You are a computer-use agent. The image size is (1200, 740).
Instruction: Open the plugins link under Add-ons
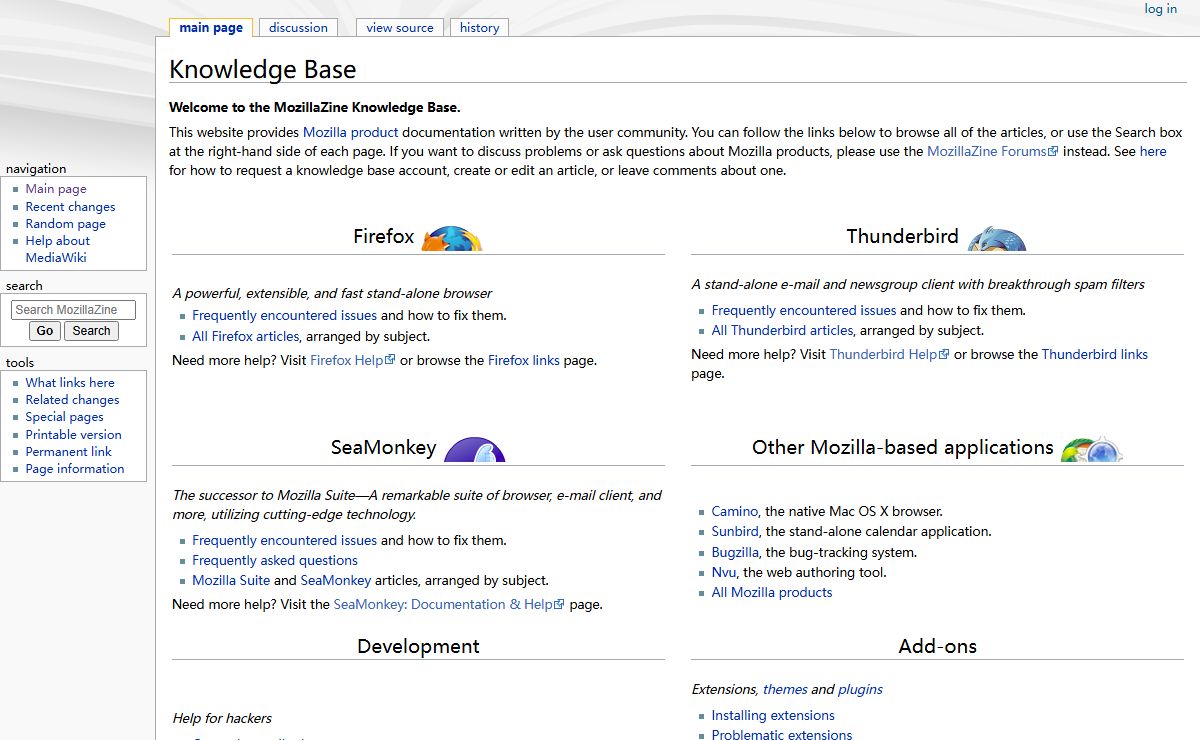pyautogui.click(x=860, y=690)
